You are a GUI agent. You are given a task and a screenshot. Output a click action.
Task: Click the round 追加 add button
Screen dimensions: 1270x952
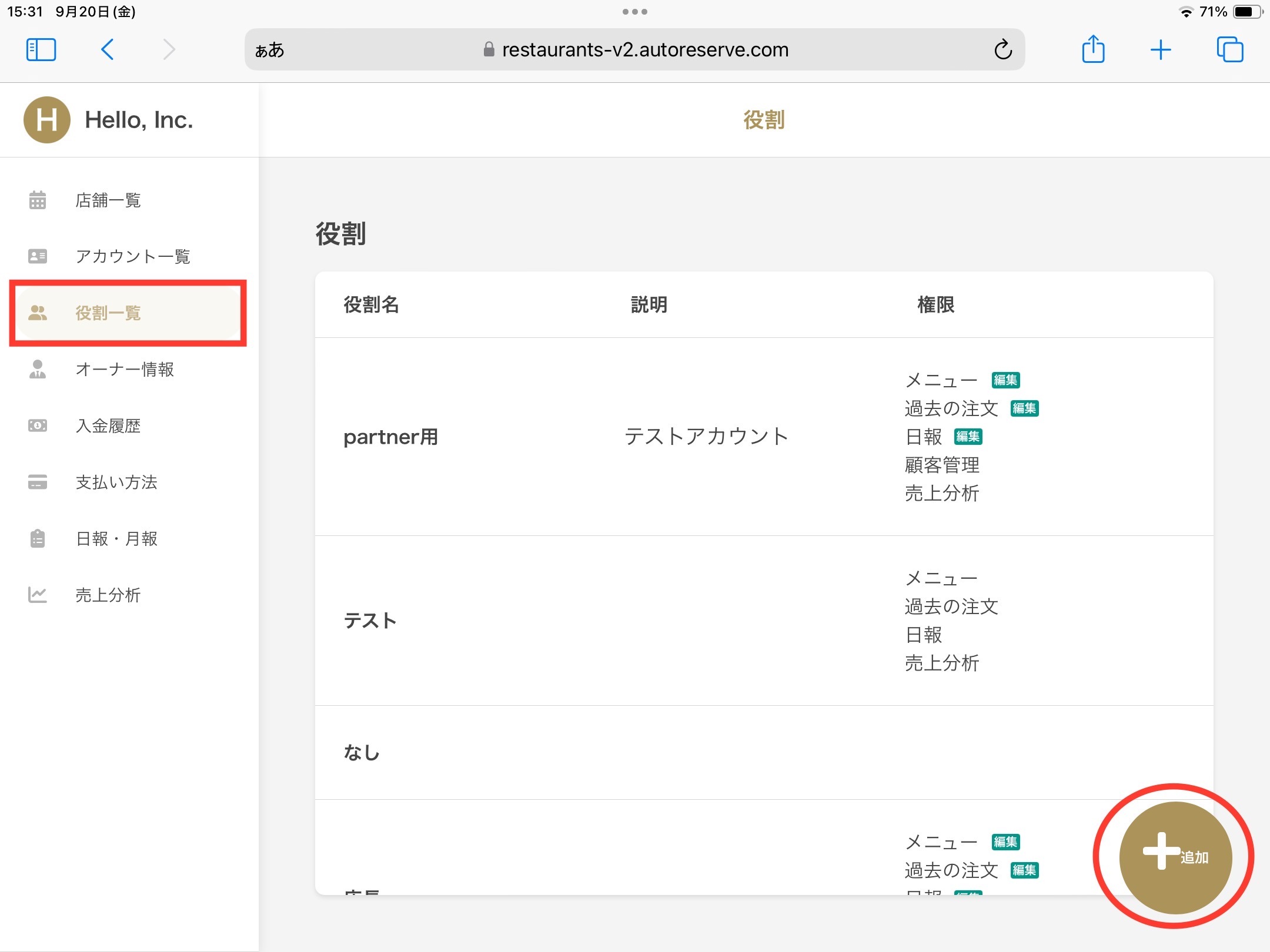[1175, 857]
